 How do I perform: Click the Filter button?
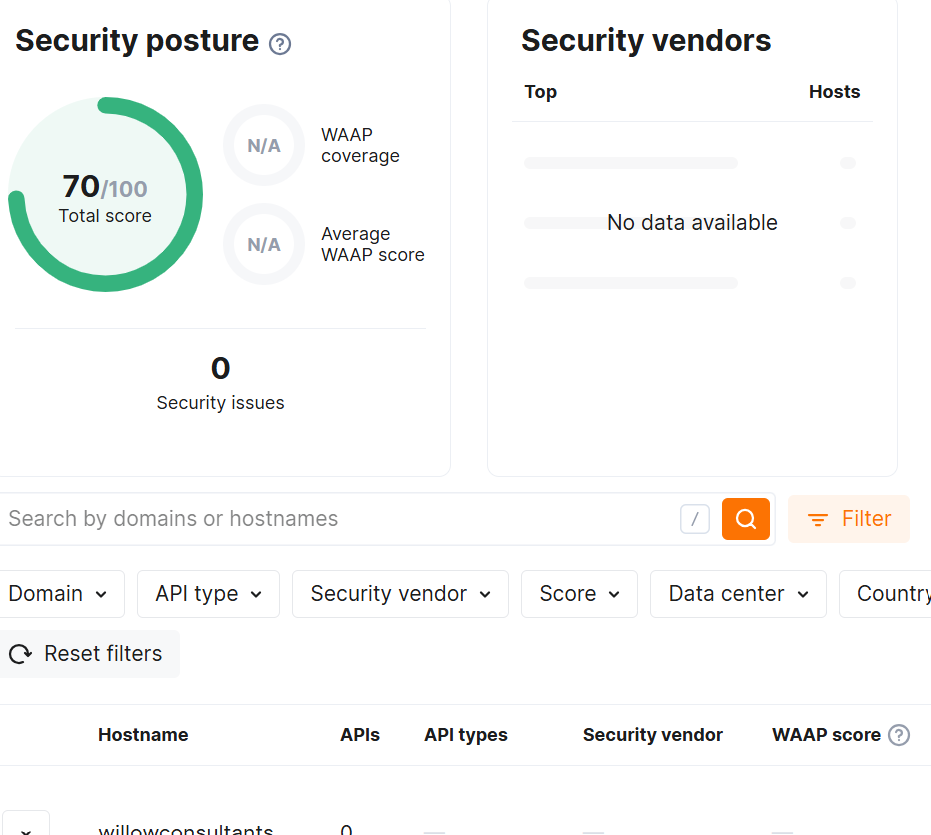pos(849,518)
